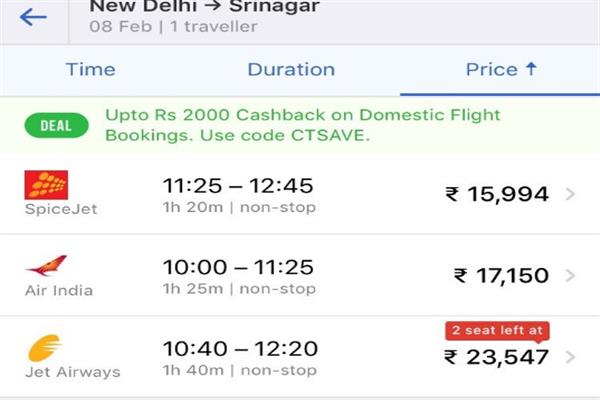Open Jet Airways flight details chevron
Screen dimensions: 600x400
coord(570,357)
